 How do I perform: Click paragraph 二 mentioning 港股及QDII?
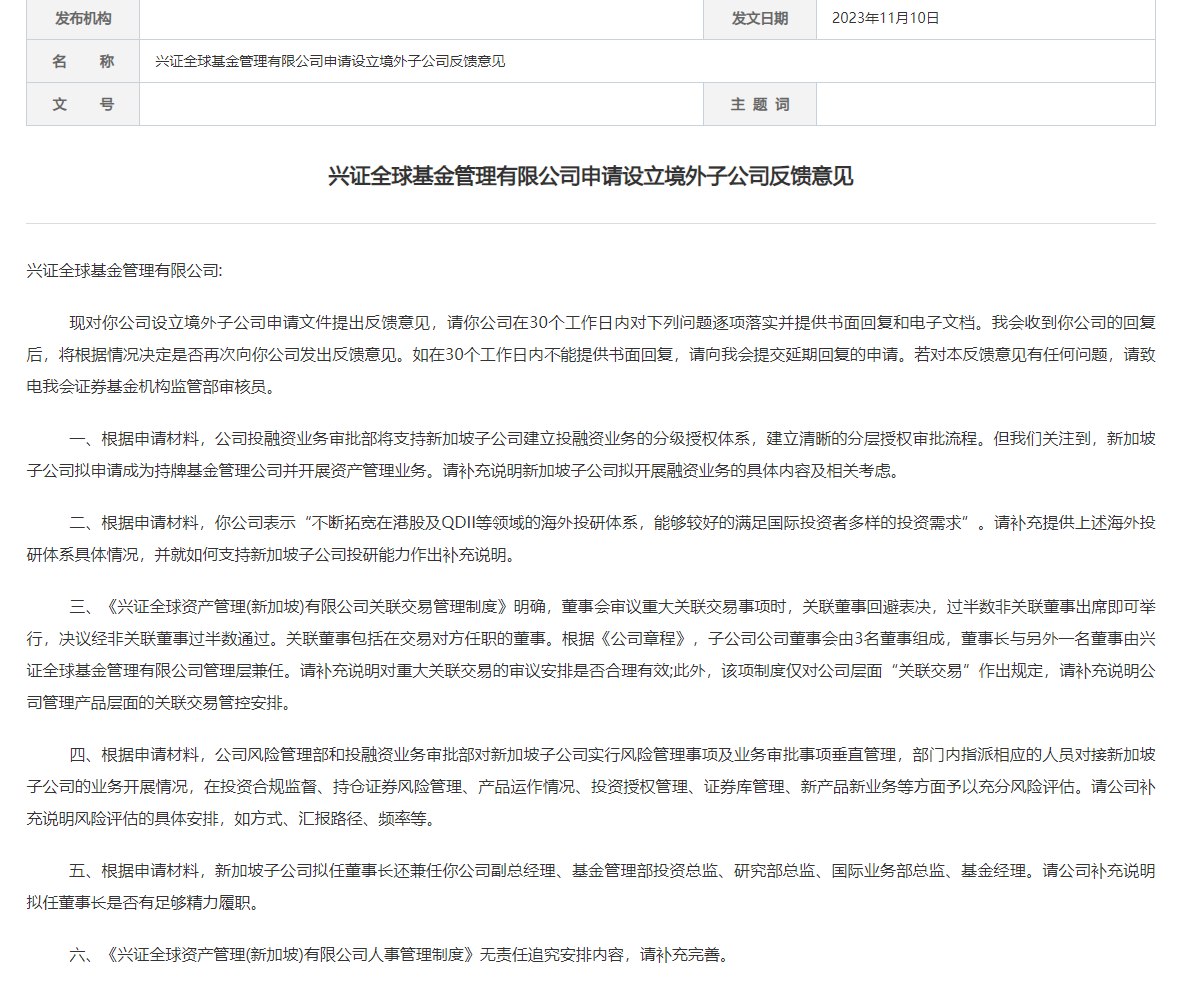coord(590,538)
